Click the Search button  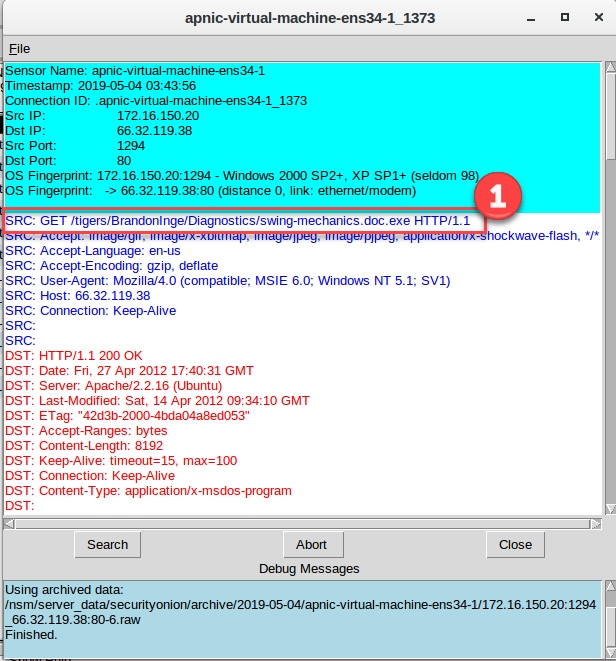pyautogui.click(x=108, y=545)
